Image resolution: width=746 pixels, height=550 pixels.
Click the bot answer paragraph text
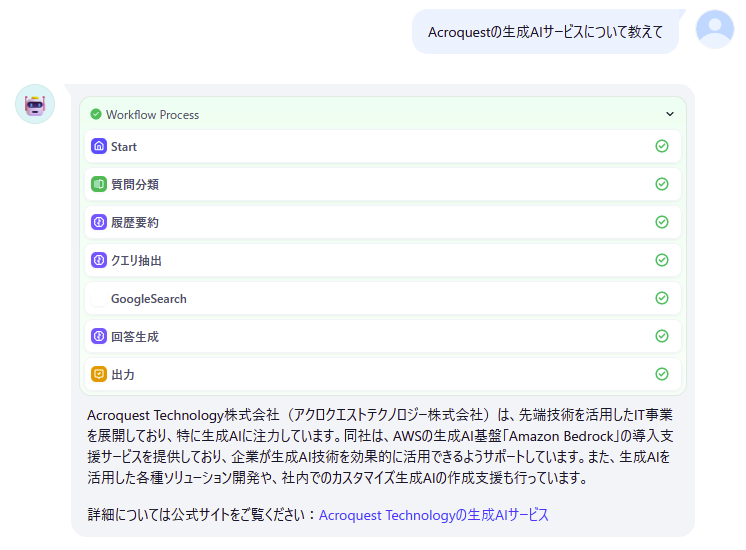[380, 446]
